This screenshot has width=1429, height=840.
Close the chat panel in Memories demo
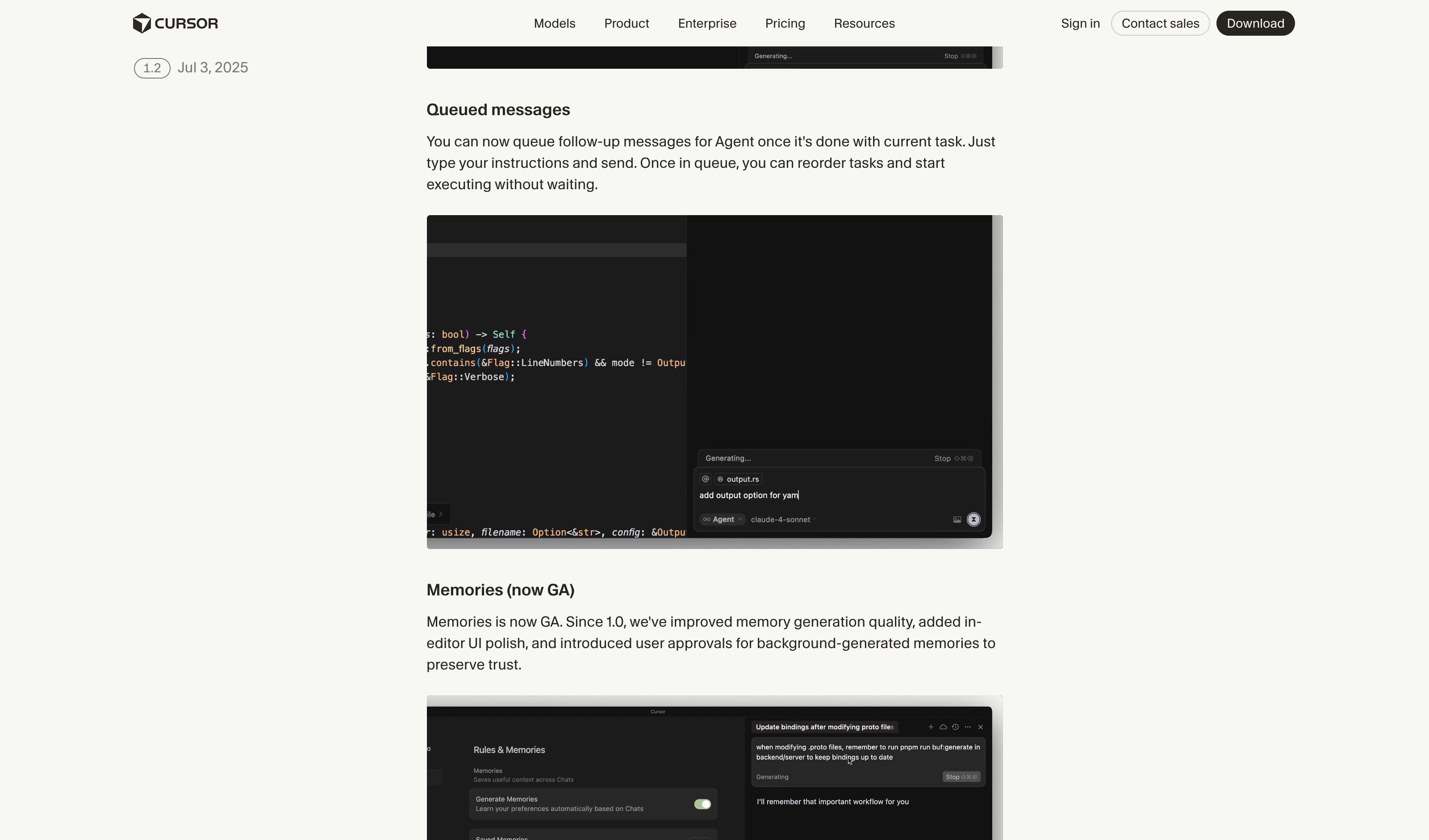point(980,727)
